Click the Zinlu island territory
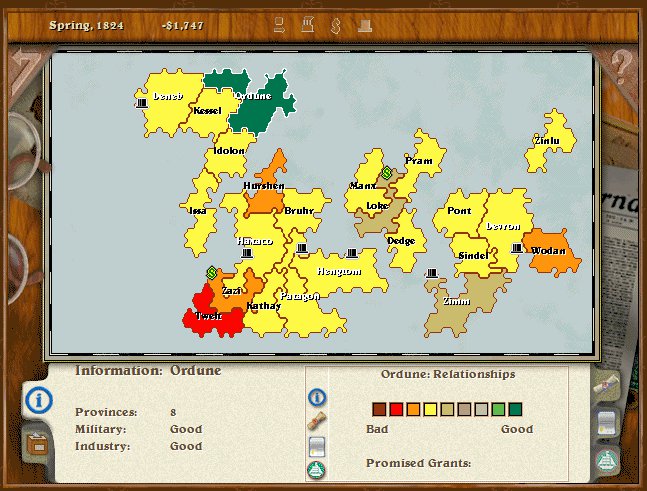Image resolution: width=647 pixels, height=491 pixels. click(551, 141)
